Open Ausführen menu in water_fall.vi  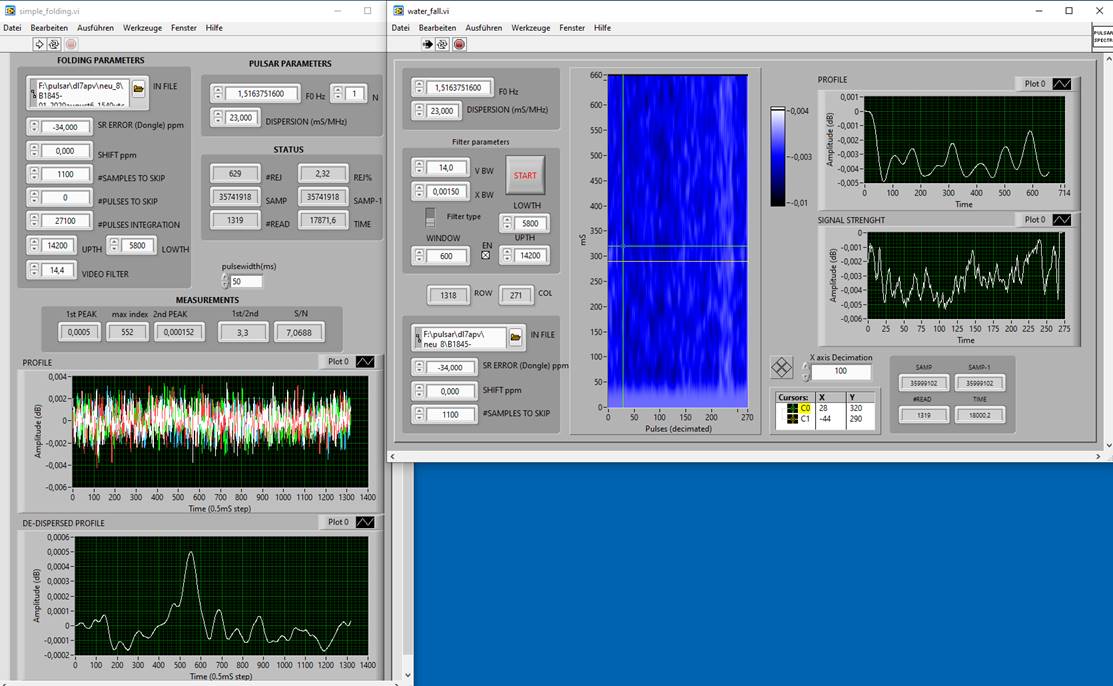pos(483,28)
